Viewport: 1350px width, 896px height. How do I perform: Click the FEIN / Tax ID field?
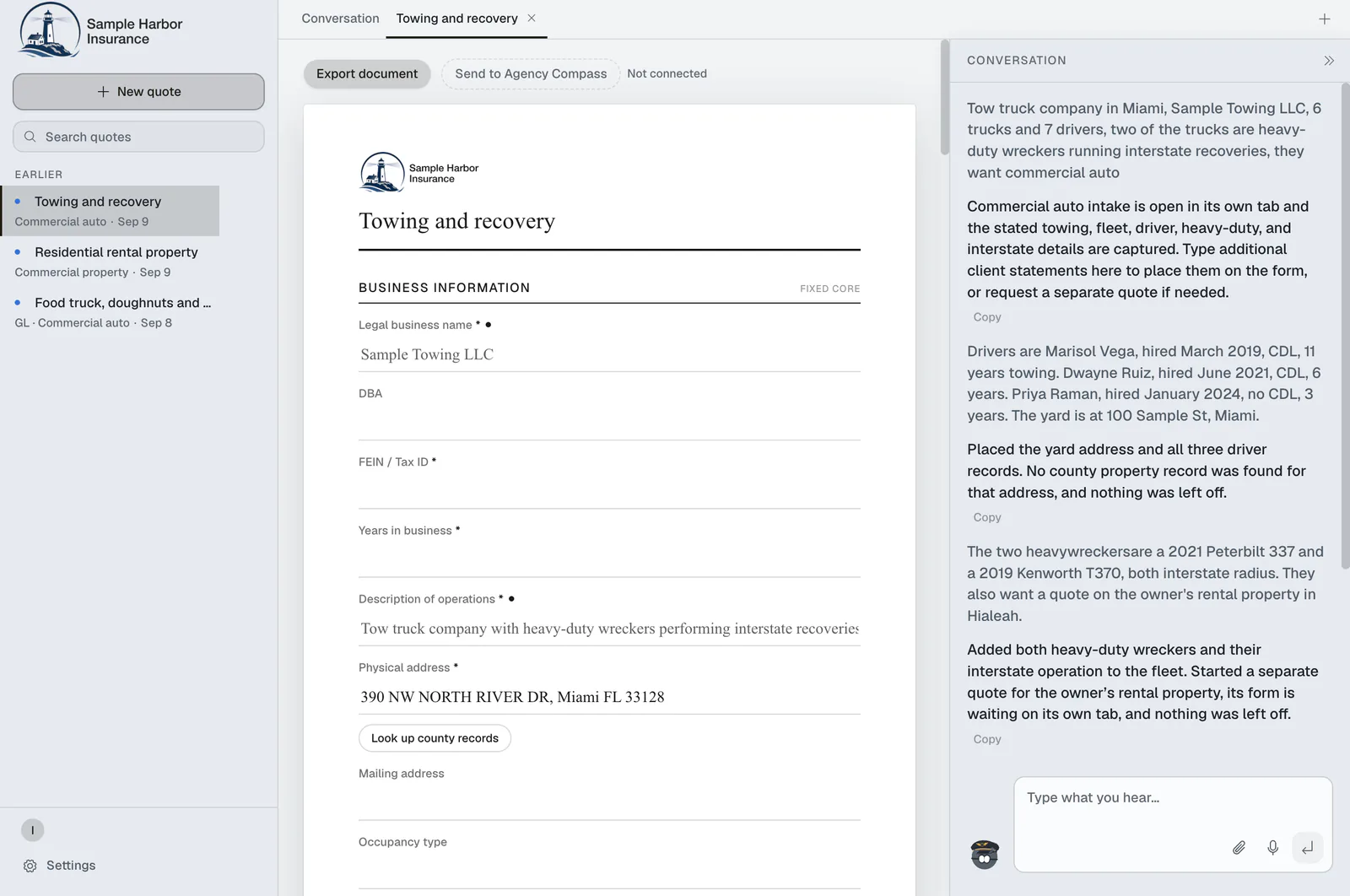click(609, 491)
